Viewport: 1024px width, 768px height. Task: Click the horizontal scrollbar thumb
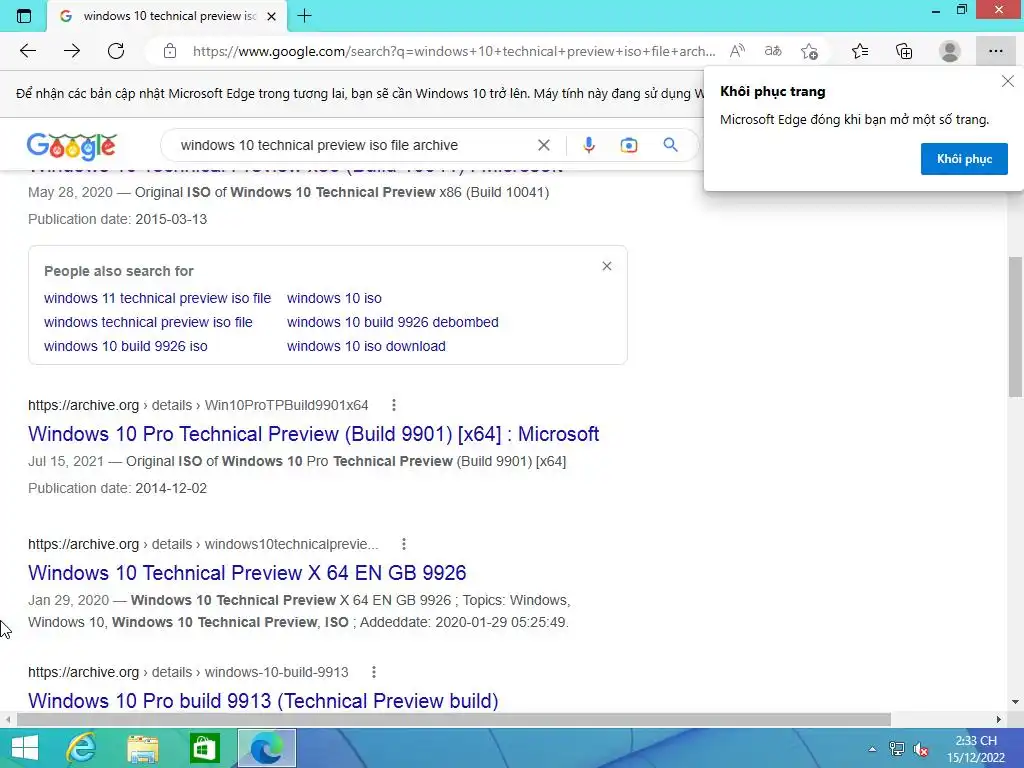tap(454, 720)
